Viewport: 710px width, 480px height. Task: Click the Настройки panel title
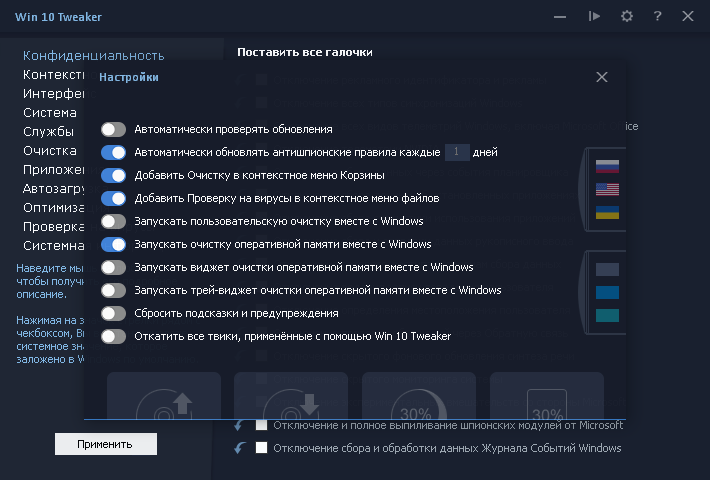click(129, 77)
